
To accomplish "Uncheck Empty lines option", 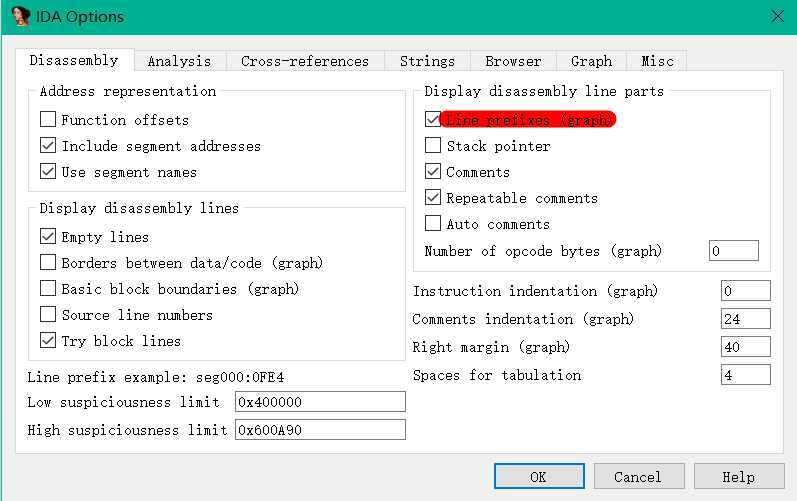I will click(48, 236).
